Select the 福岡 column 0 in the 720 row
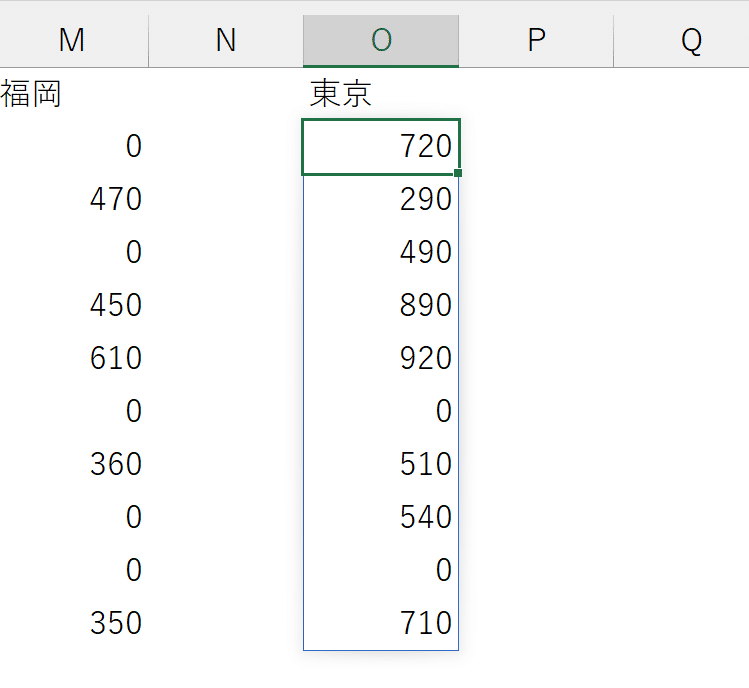 coord(74,147)
